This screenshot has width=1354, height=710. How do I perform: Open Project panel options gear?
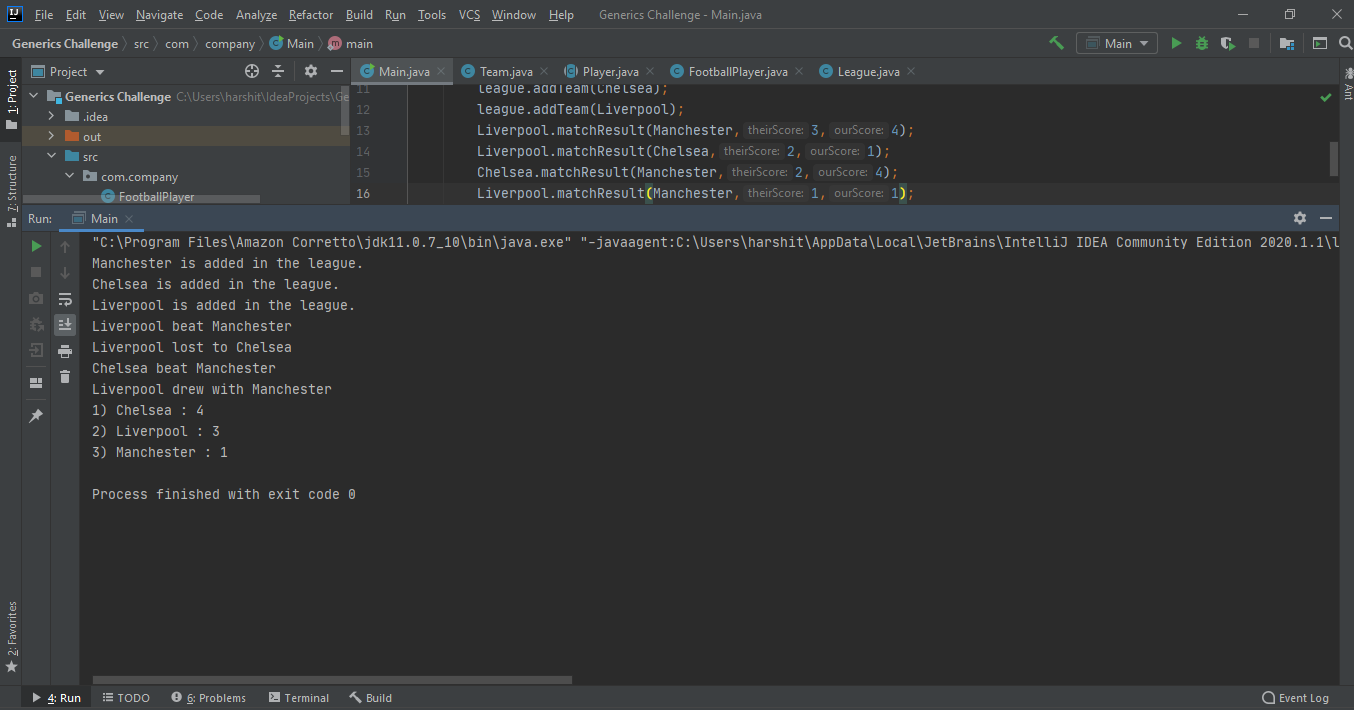pos(311,71)
